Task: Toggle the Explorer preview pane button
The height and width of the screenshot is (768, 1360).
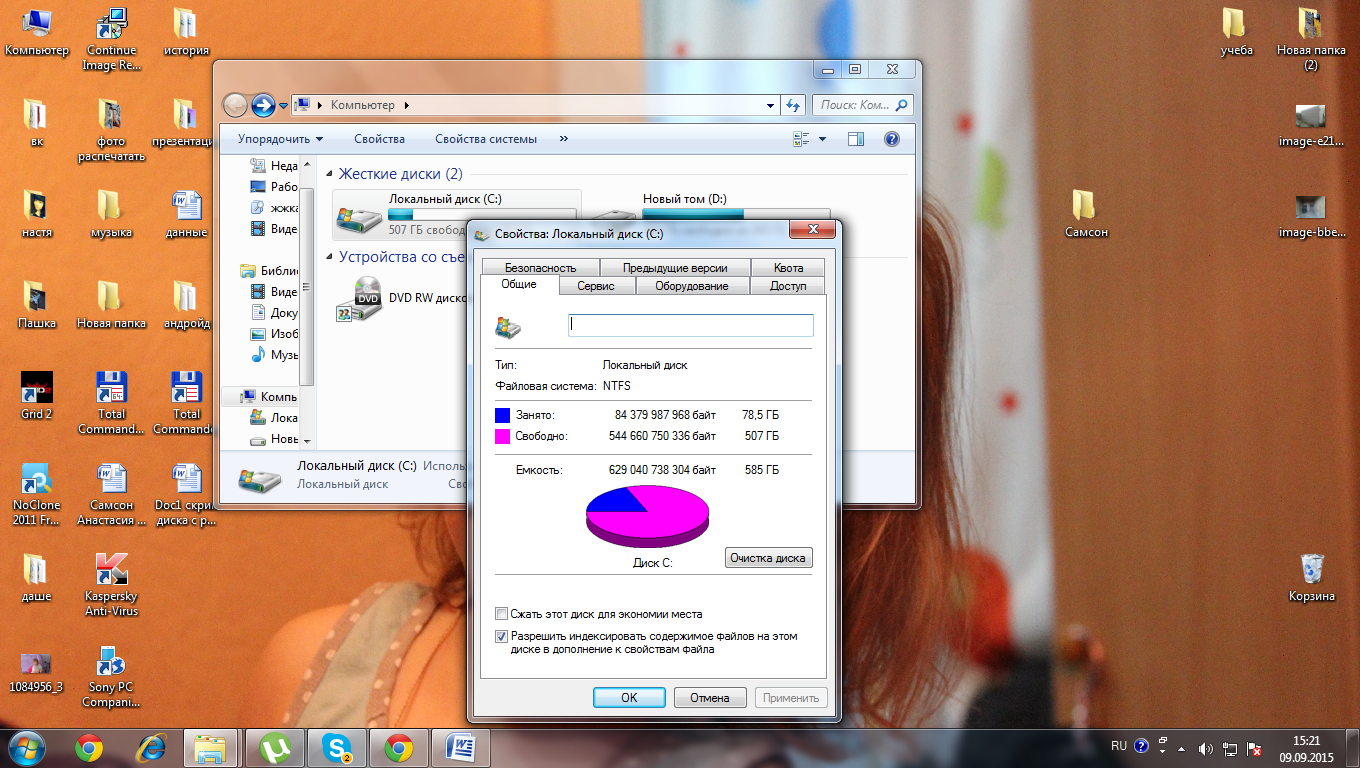Action: [856, 139]
